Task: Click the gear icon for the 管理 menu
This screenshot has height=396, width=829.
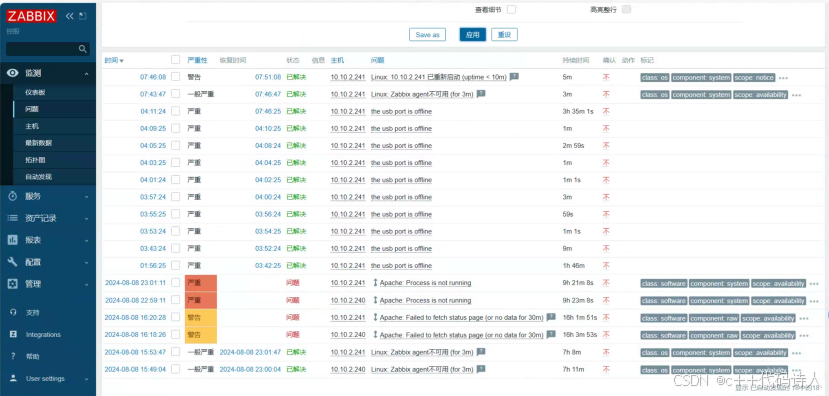Action: pyautogui.click(x=13, y=284)
